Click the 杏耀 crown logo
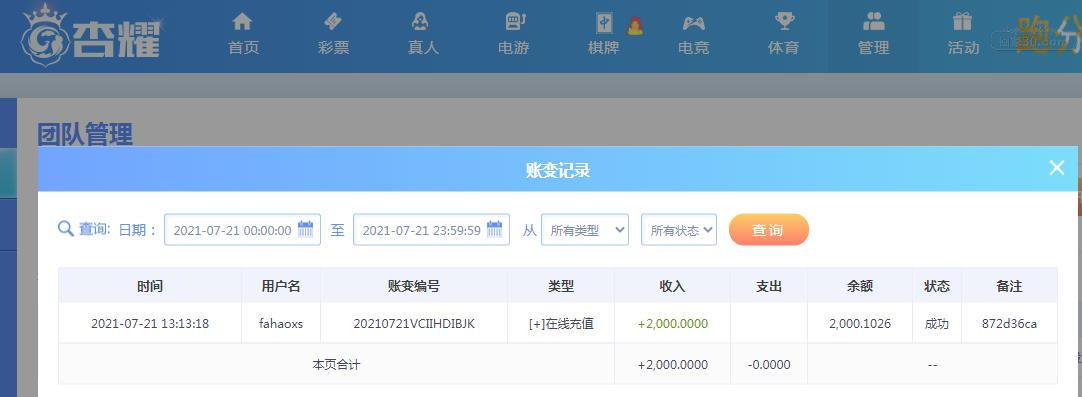1082x397 pixels. pos(90,35)
